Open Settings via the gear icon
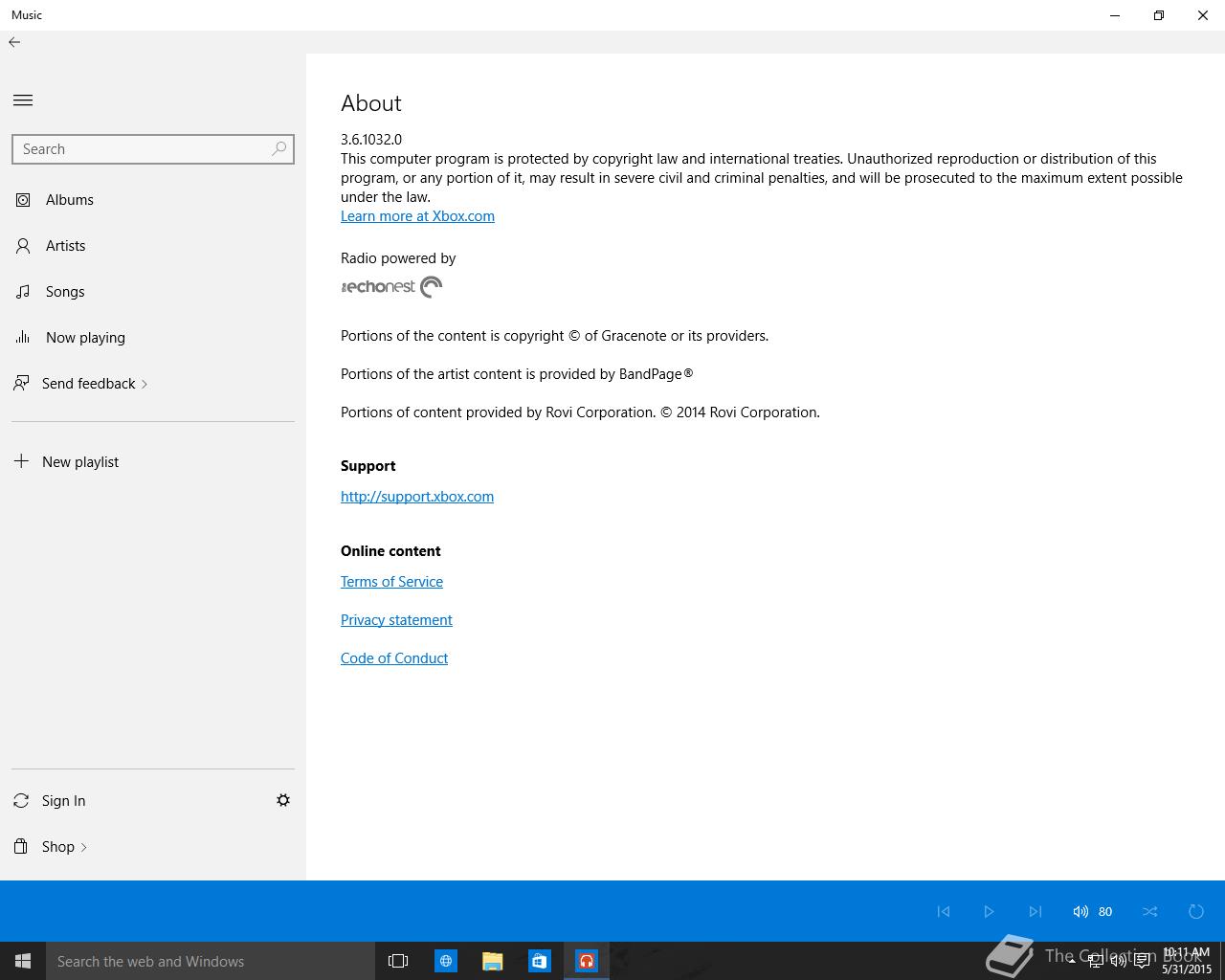1225x980 pixels. pyautogui.click(x=283, y=800)
